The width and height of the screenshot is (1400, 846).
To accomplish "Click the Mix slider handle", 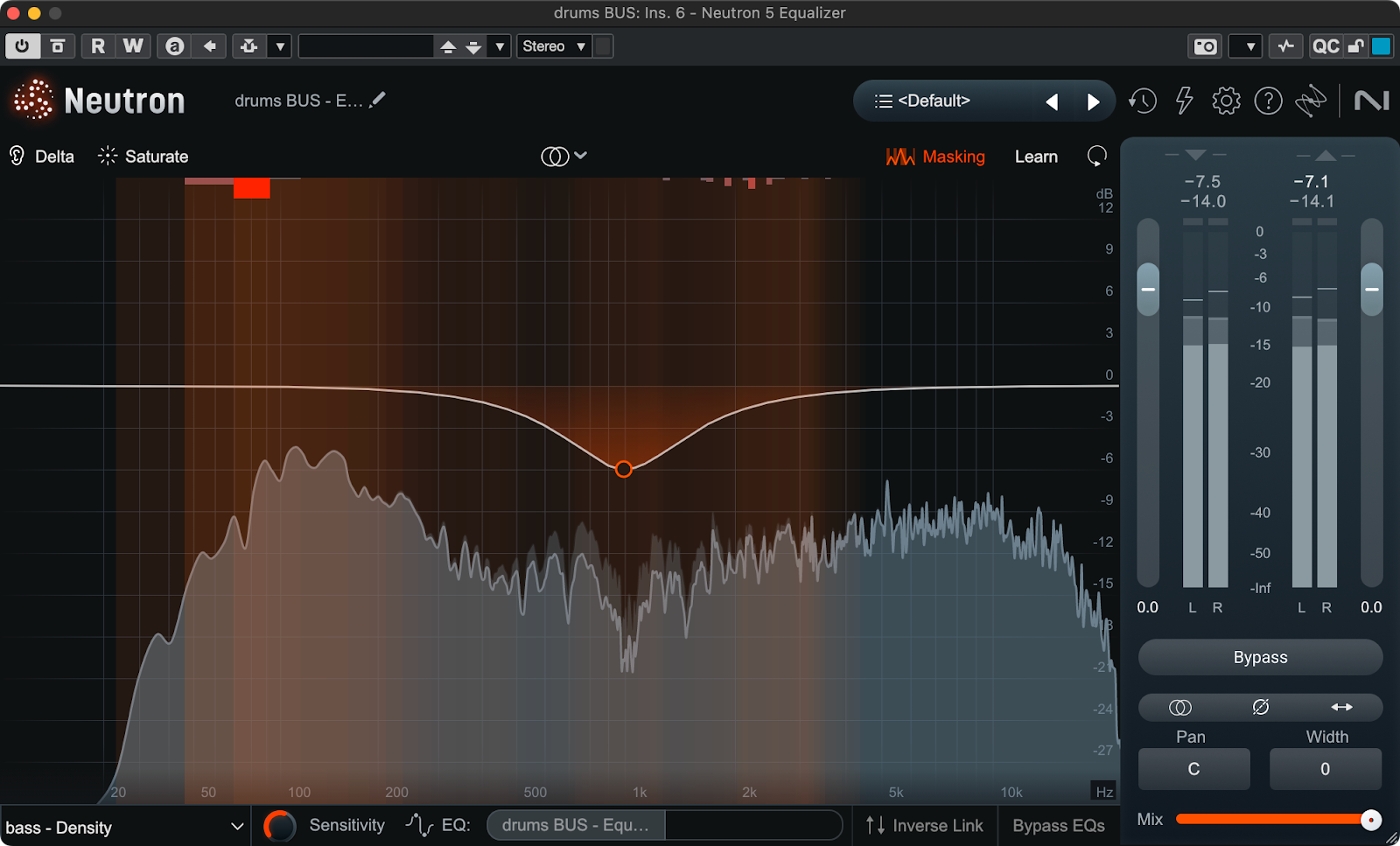I will [1371, 820].
